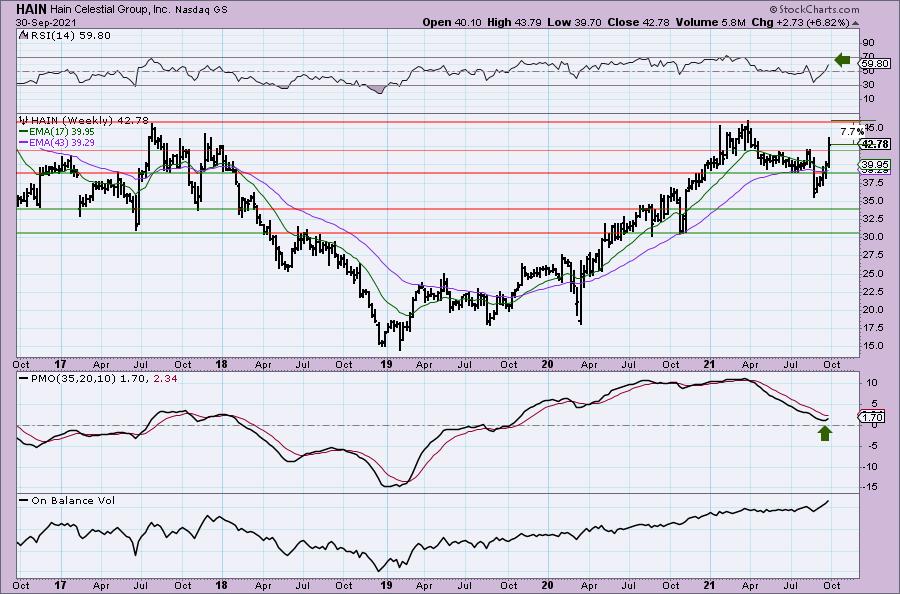Click the Volume 5.8M value
900x594 pixels.
[x=710, y=22]
